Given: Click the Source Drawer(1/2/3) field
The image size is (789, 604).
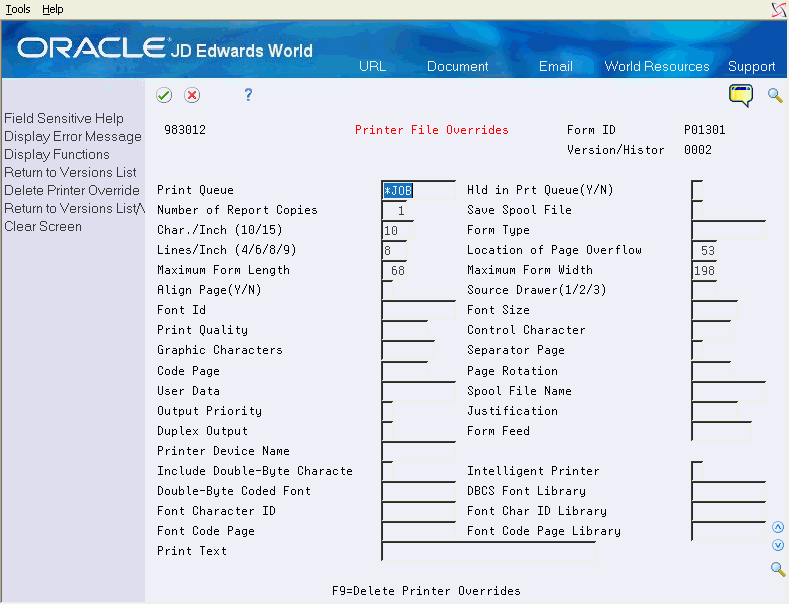Looking at the screenshot, I should [x=704, y=290].
